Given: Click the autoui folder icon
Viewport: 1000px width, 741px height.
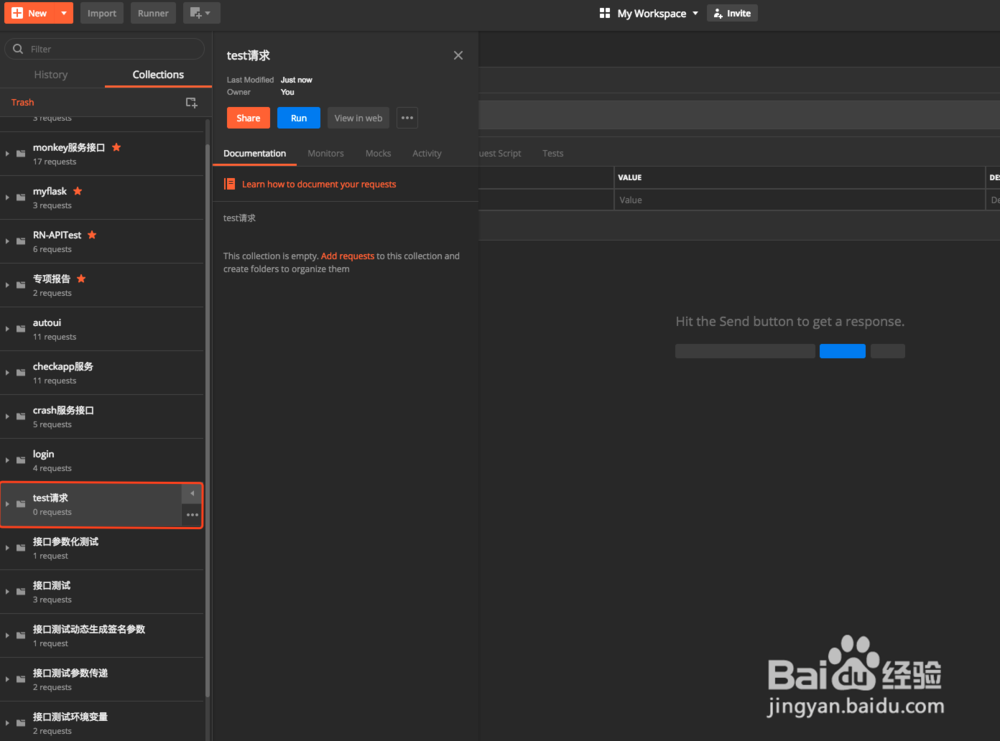Looking at the screenshot, I should coord(20,329).
